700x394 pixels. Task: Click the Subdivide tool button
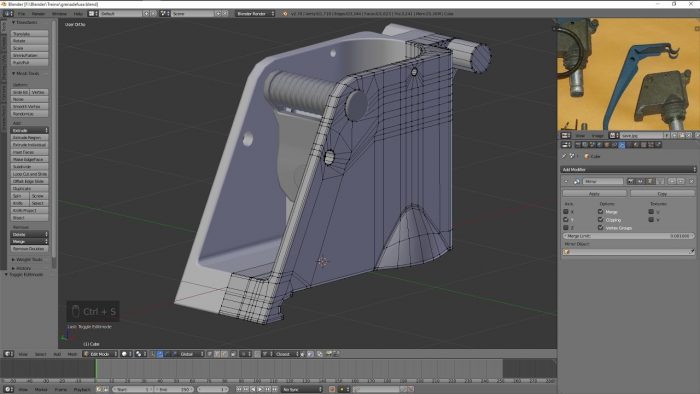(29, 166)
